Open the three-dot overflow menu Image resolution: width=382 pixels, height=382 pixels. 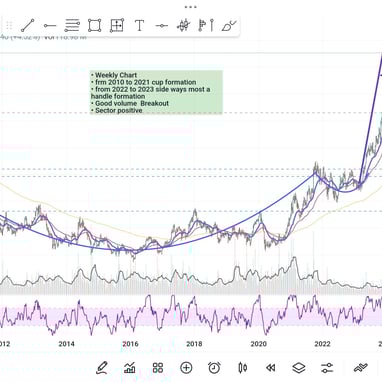(x=191, y=7)
